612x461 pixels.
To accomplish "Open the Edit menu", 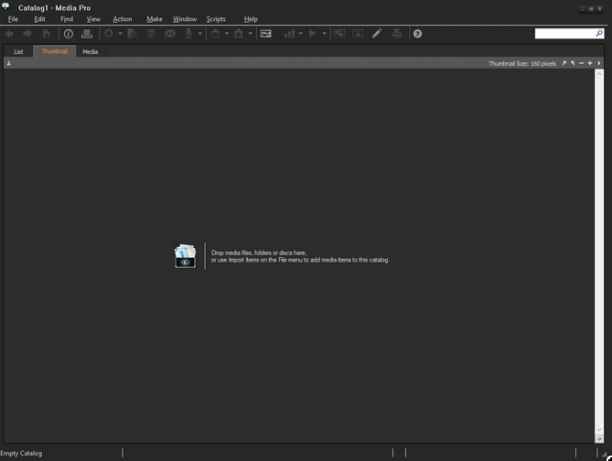I will pos(39,19).
